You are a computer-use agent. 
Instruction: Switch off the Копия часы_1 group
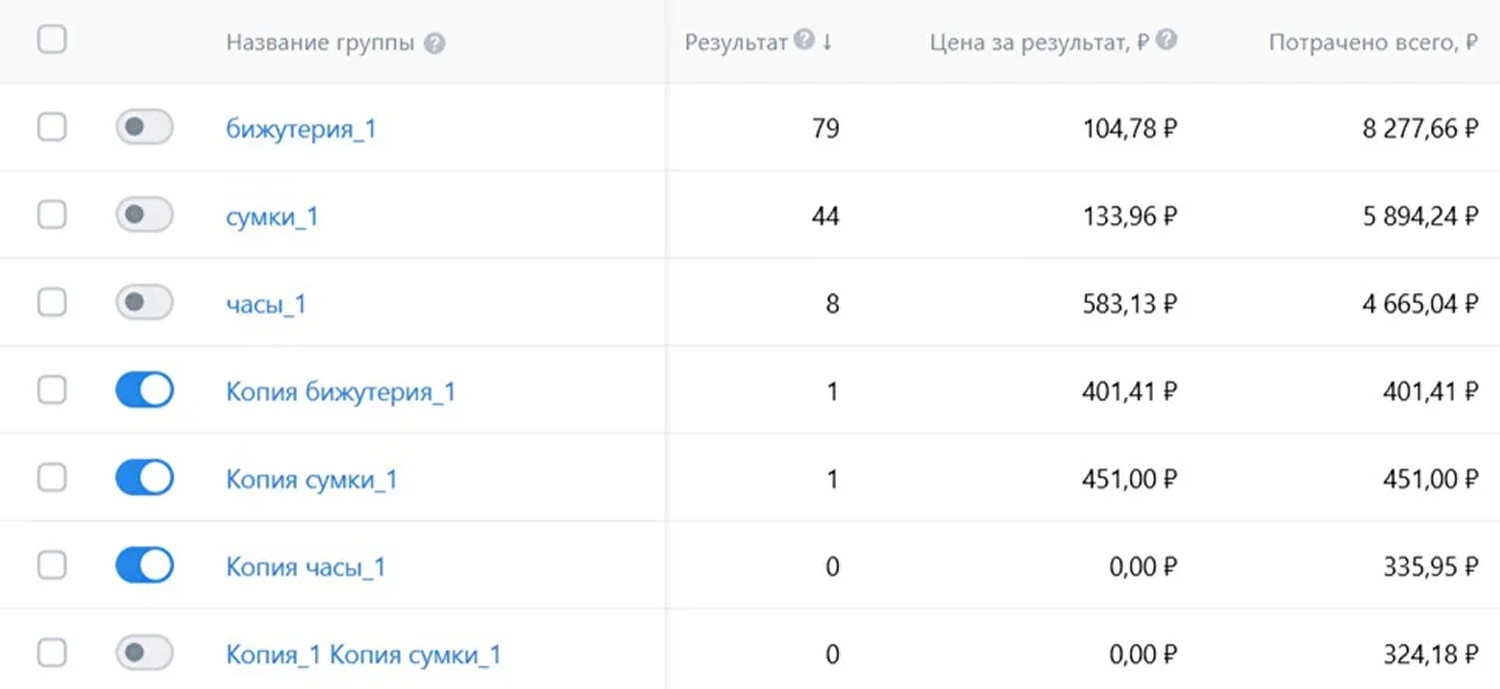click(144, 566)
